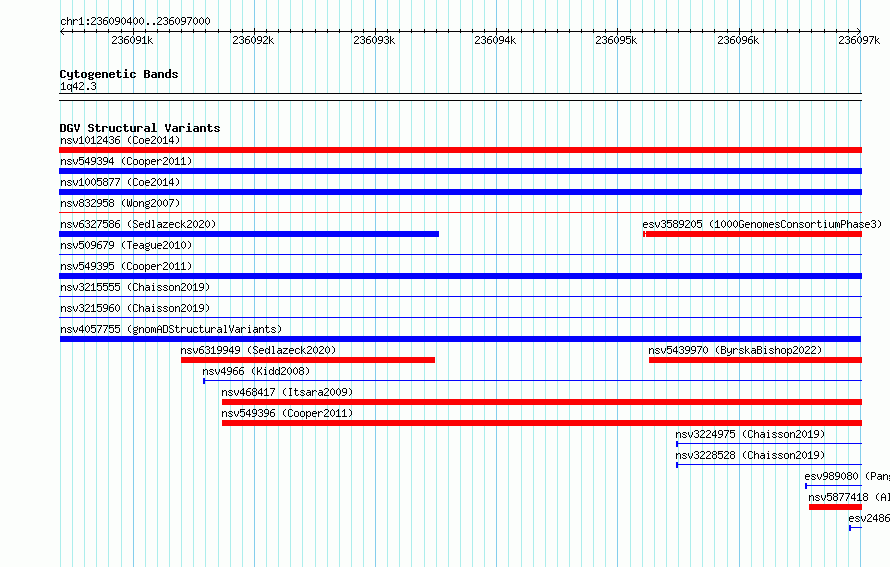This screenshot has height=567, width=890.
Task: Click nsv3215960 (Chaisson2019) variant label
Action: click(x=135, y=308)
